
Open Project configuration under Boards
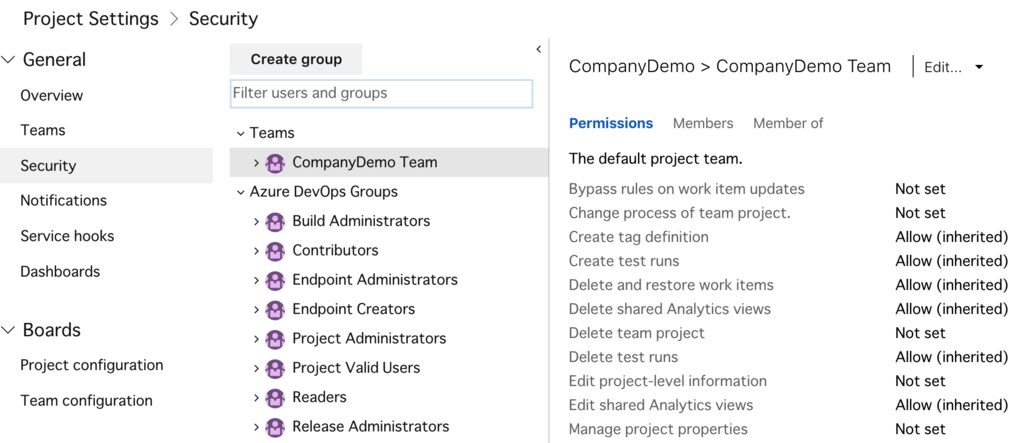[91, 365]
